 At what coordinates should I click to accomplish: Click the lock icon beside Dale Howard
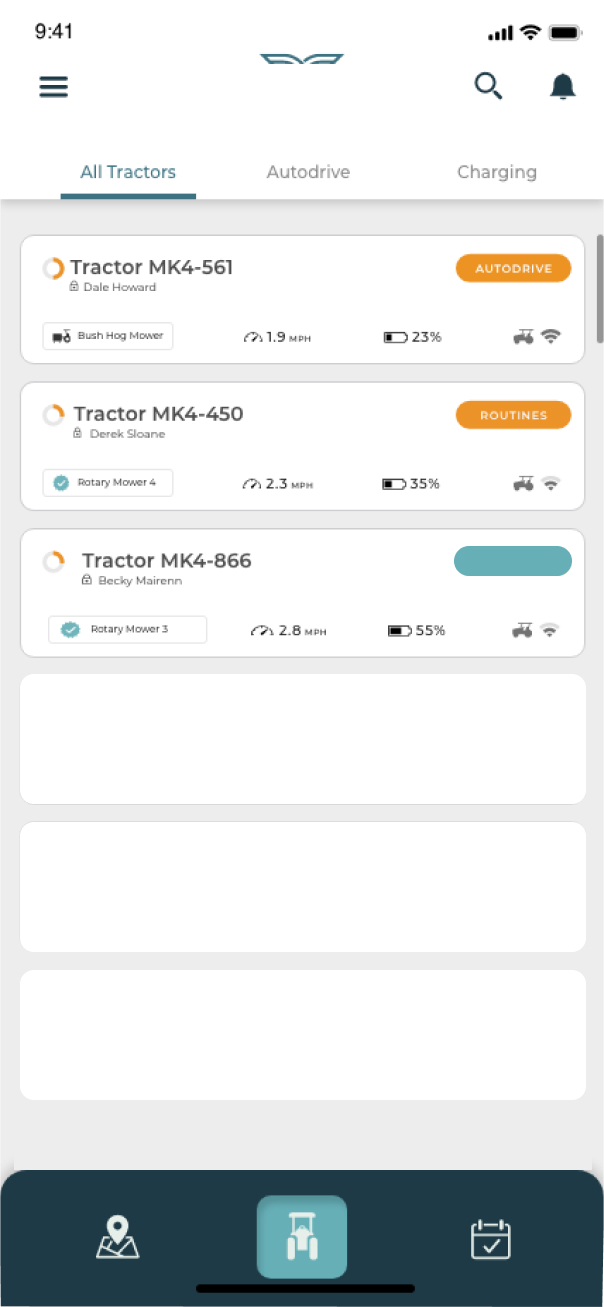pyautogui.click(x=75, y=286)
